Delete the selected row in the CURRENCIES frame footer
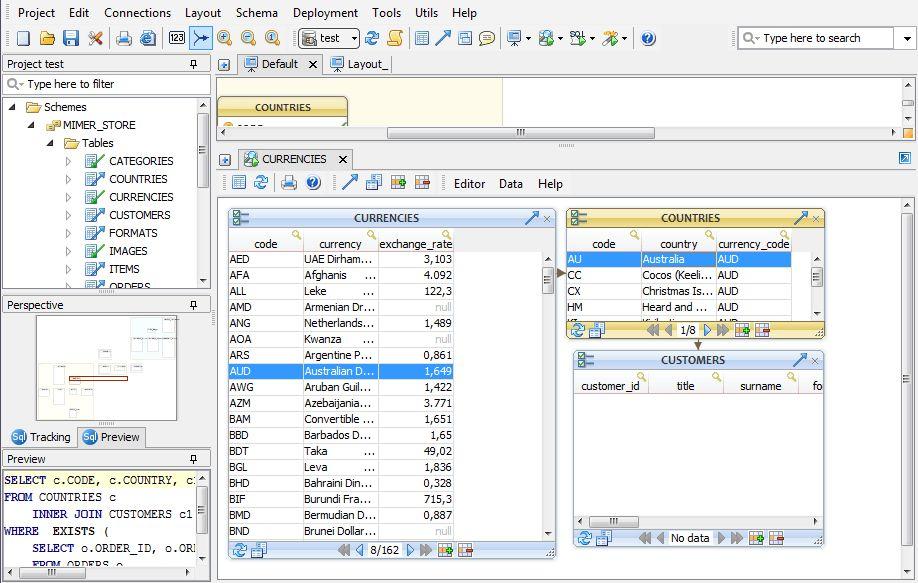This screenshot has width=918, height=583. coord(465,550)
